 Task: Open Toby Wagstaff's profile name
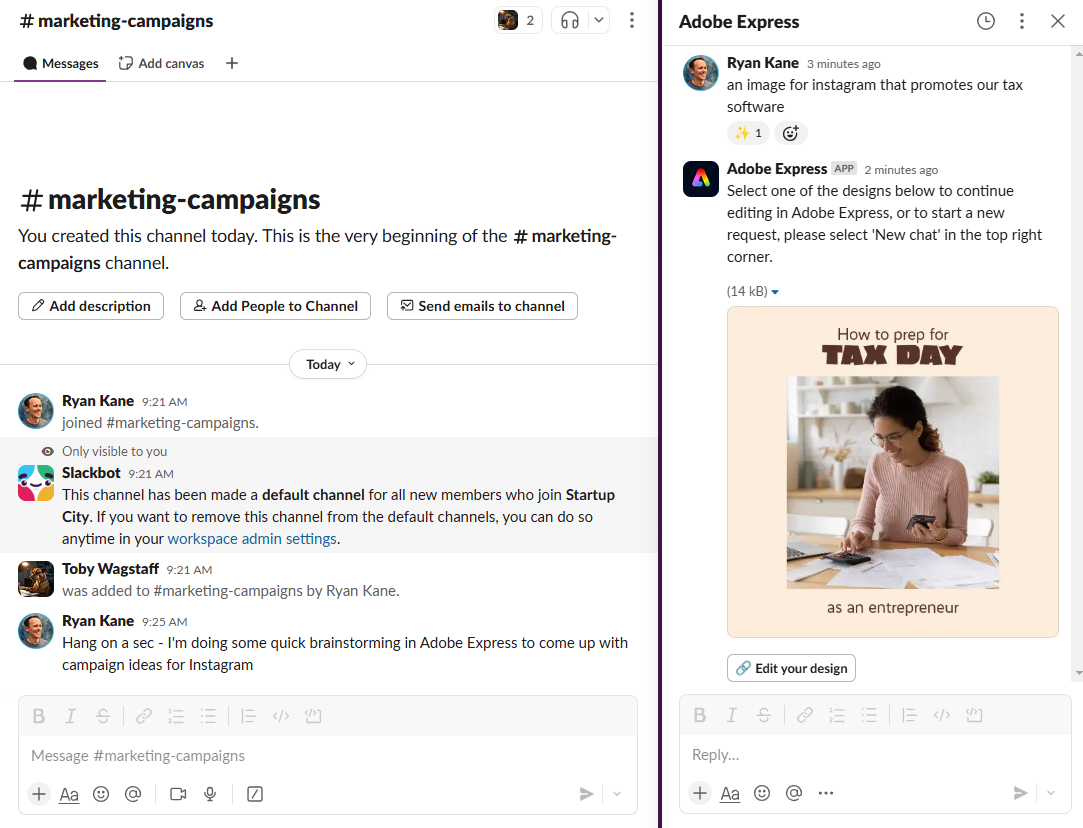tap(111, 569)
